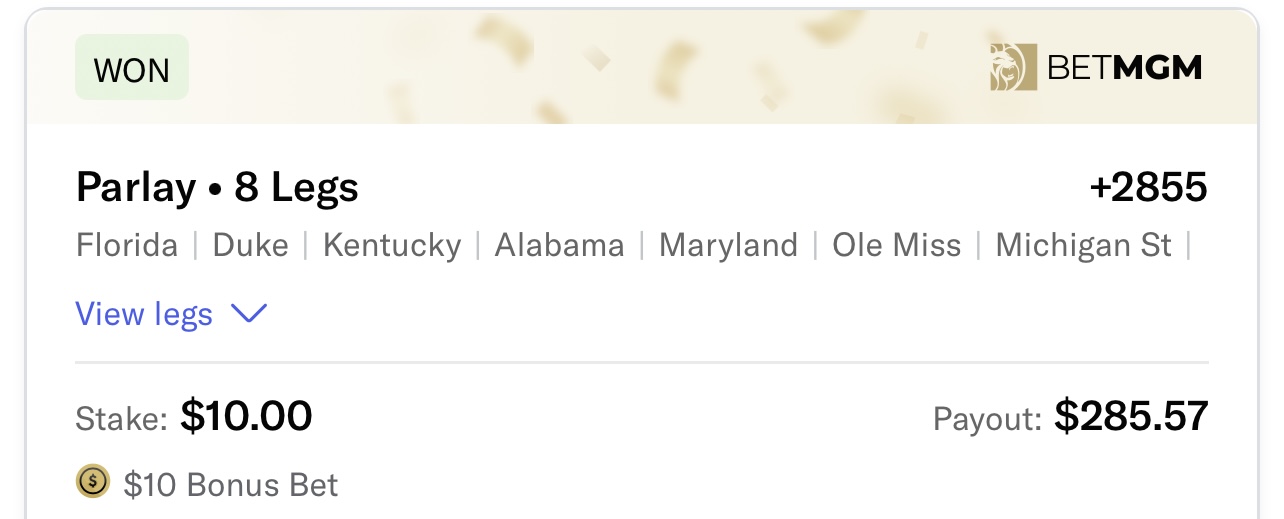This screenshot has width=1284, height=519.
Task: Click the BETMGM brand text
Action: click(x=1124, y=68)
